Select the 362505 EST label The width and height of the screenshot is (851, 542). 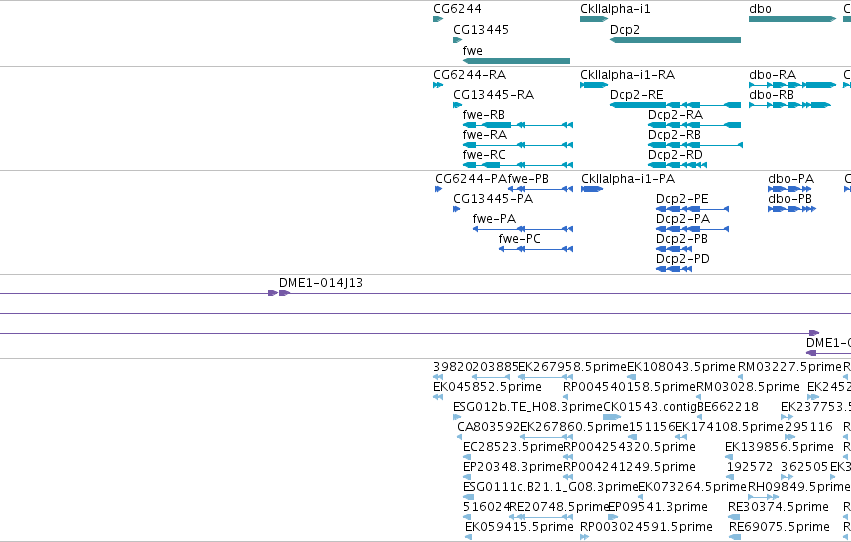click(x=804, y=467)
